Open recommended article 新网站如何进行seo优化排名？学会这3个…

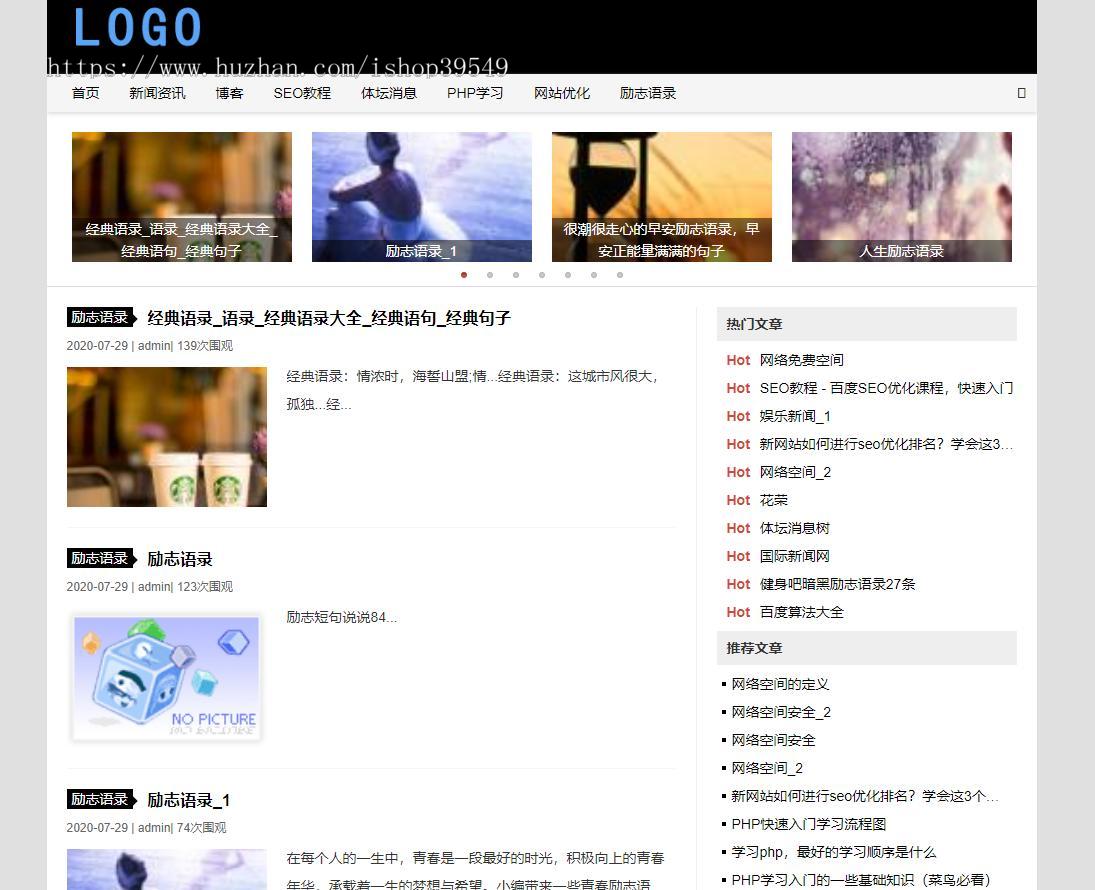(865, 796)
